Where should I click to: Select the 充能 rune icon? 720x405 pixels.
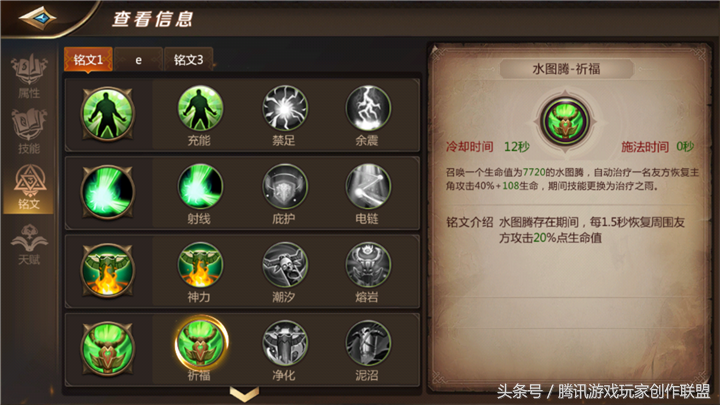(200, 108)
